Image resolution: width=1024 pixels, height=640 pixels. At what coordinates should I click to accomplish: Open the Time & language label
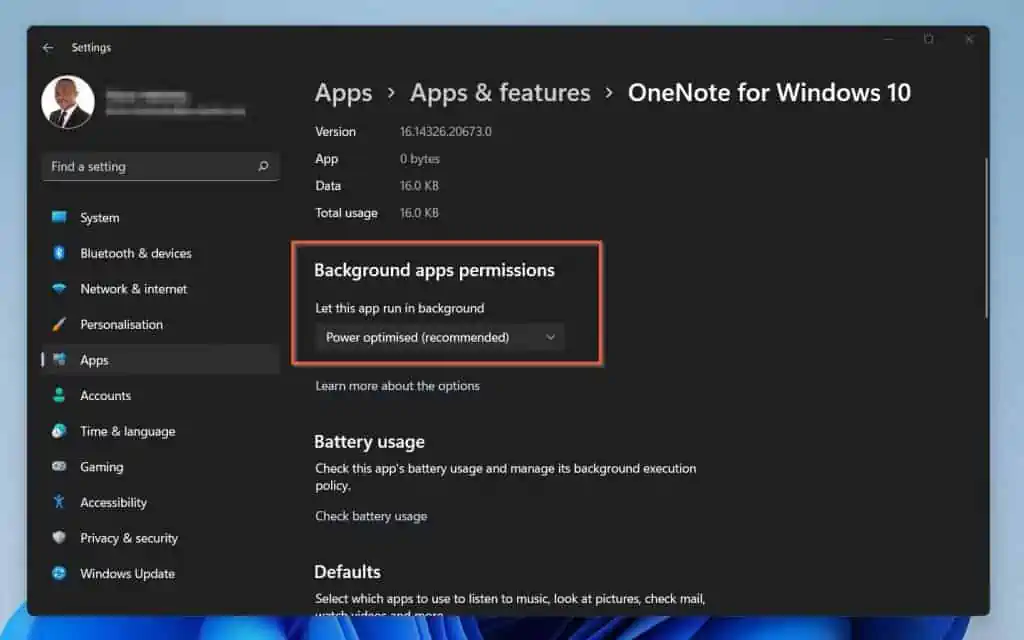coord(127,431)
